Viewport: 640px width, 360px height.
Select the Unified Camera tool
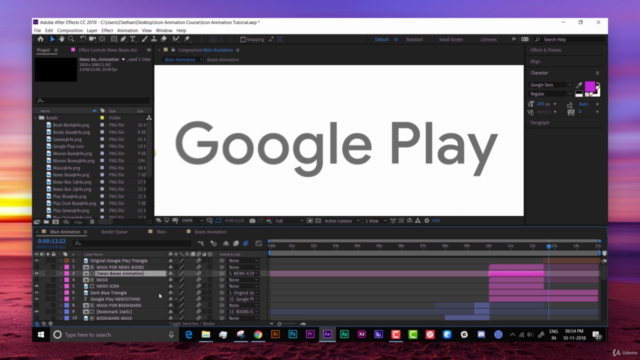93,39
